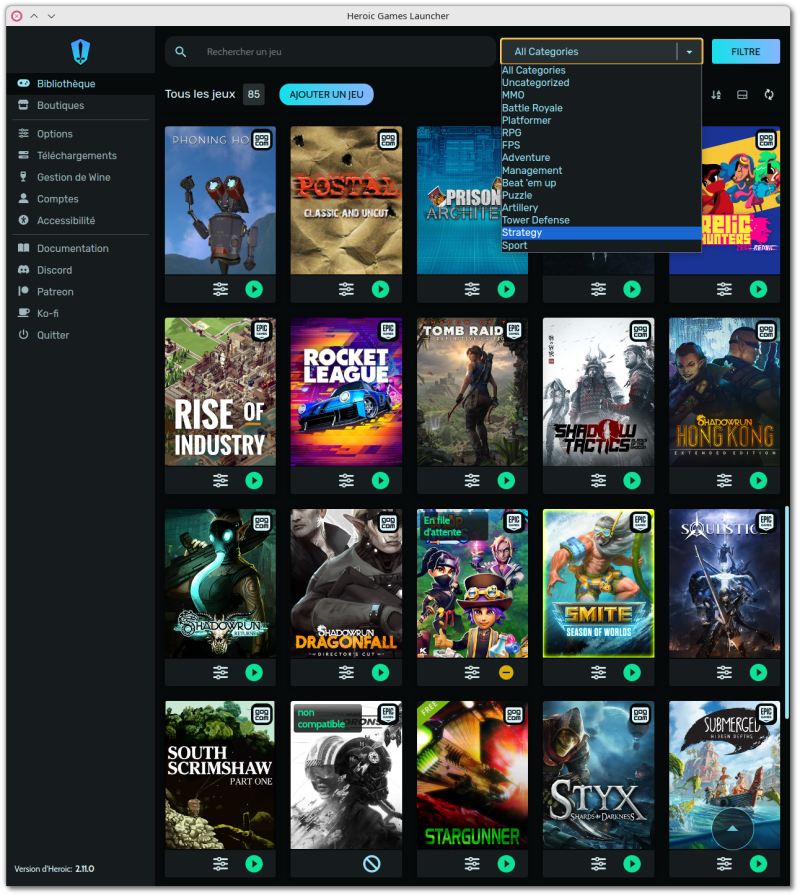Jump back to top using arrow button

coord(733,829)
